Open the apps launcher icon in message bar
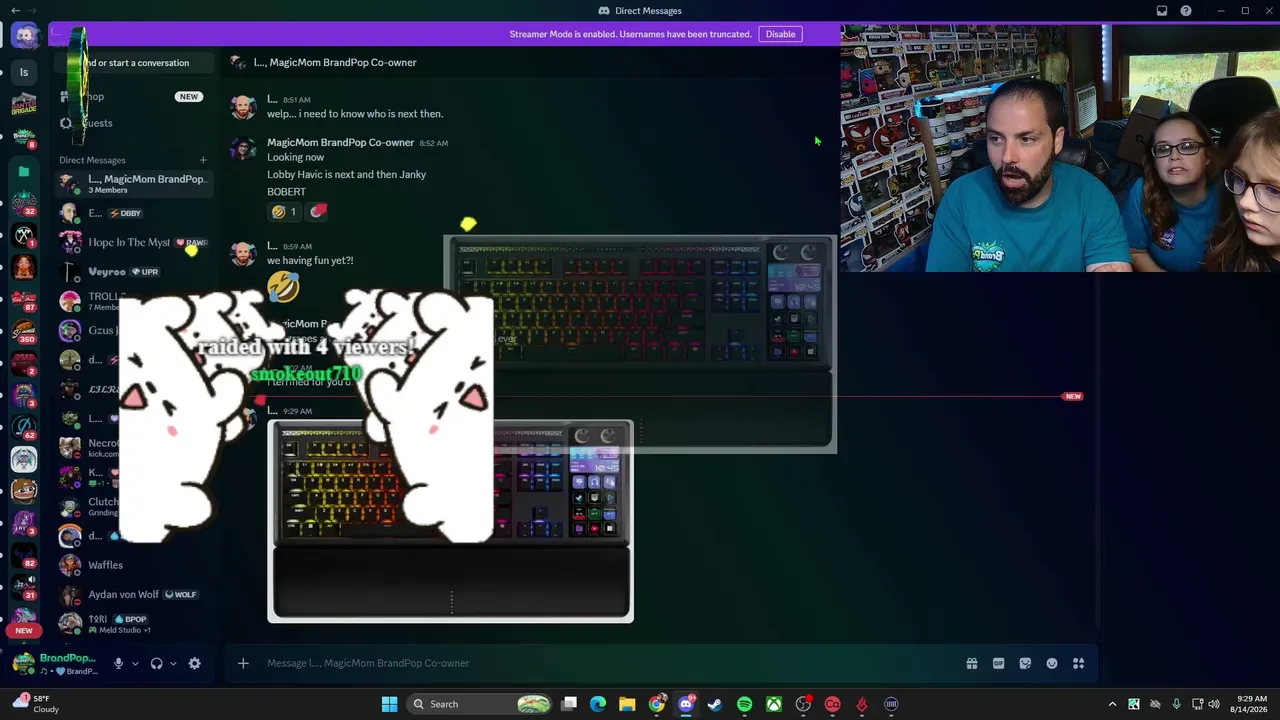 pos(1079,663)
